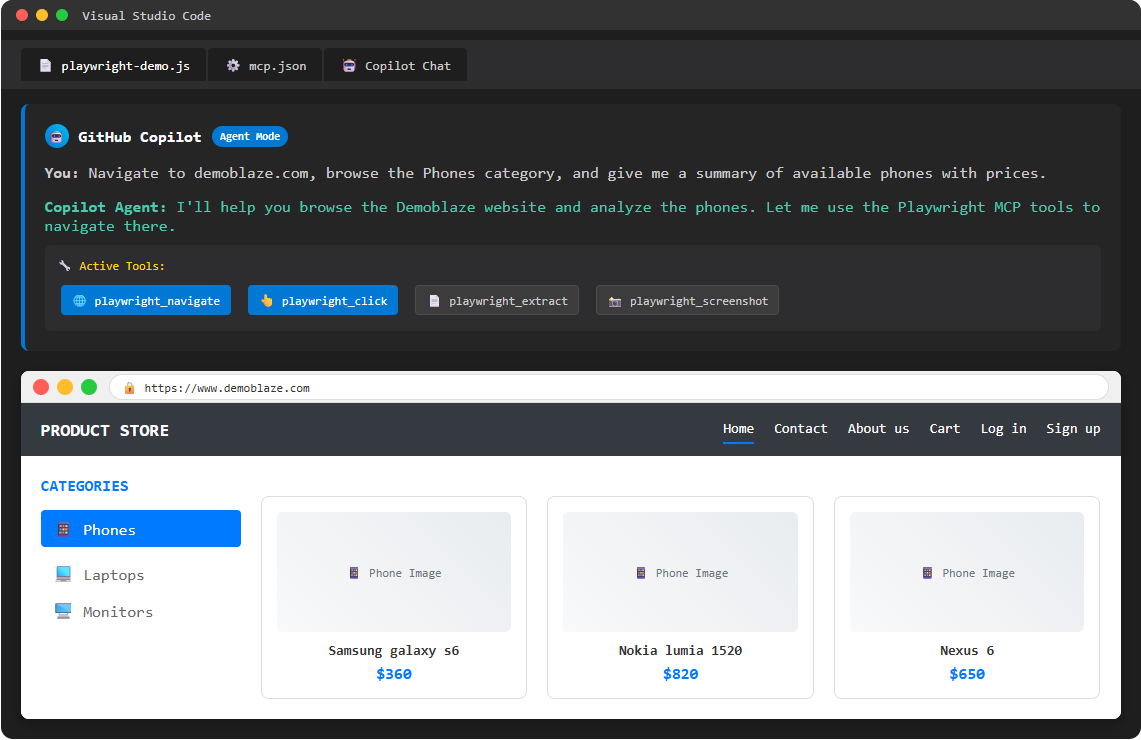The image size is (1141, 740).
Task: Click the lock icon in browser address bar
Action: (130, 388)
